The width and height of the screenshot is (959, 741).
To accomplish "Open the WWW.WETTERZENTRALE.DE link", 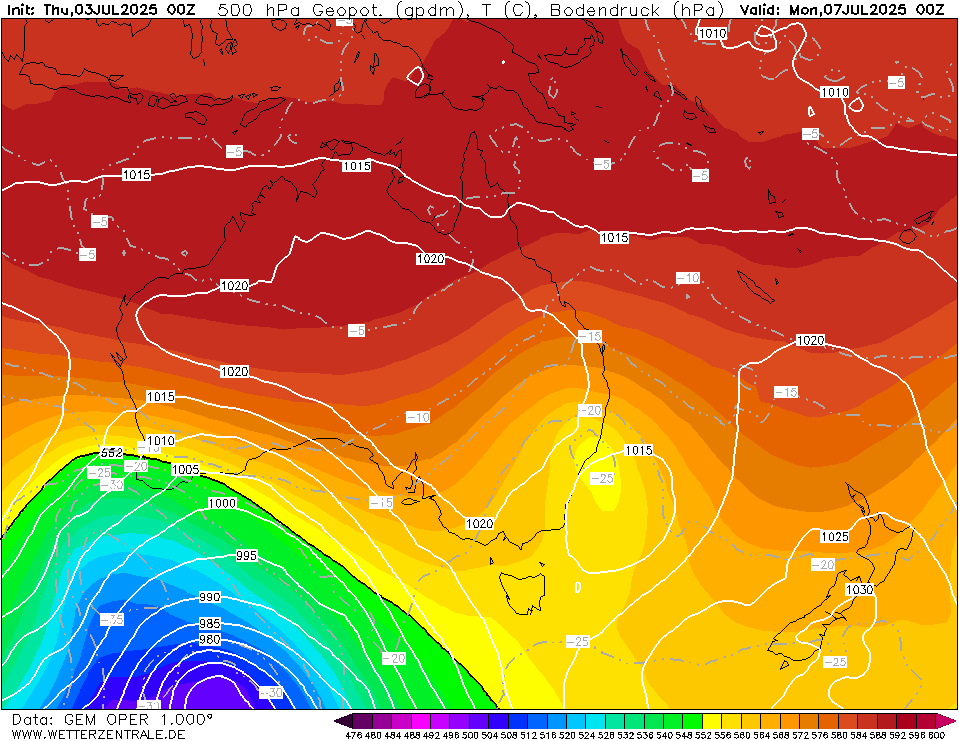I will pyautogui.click(x=98, y=734).
